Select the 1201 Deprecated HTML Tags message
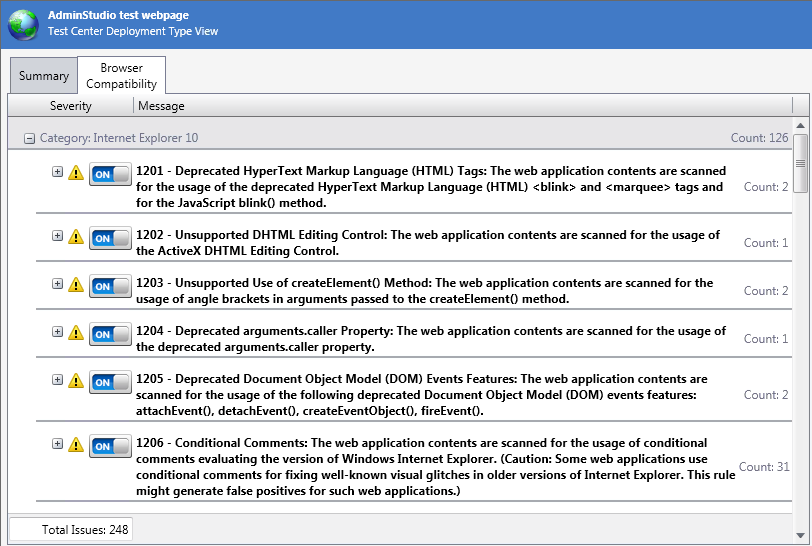The image size is (812, 546). pyautogui.click(x=431, y=187)
